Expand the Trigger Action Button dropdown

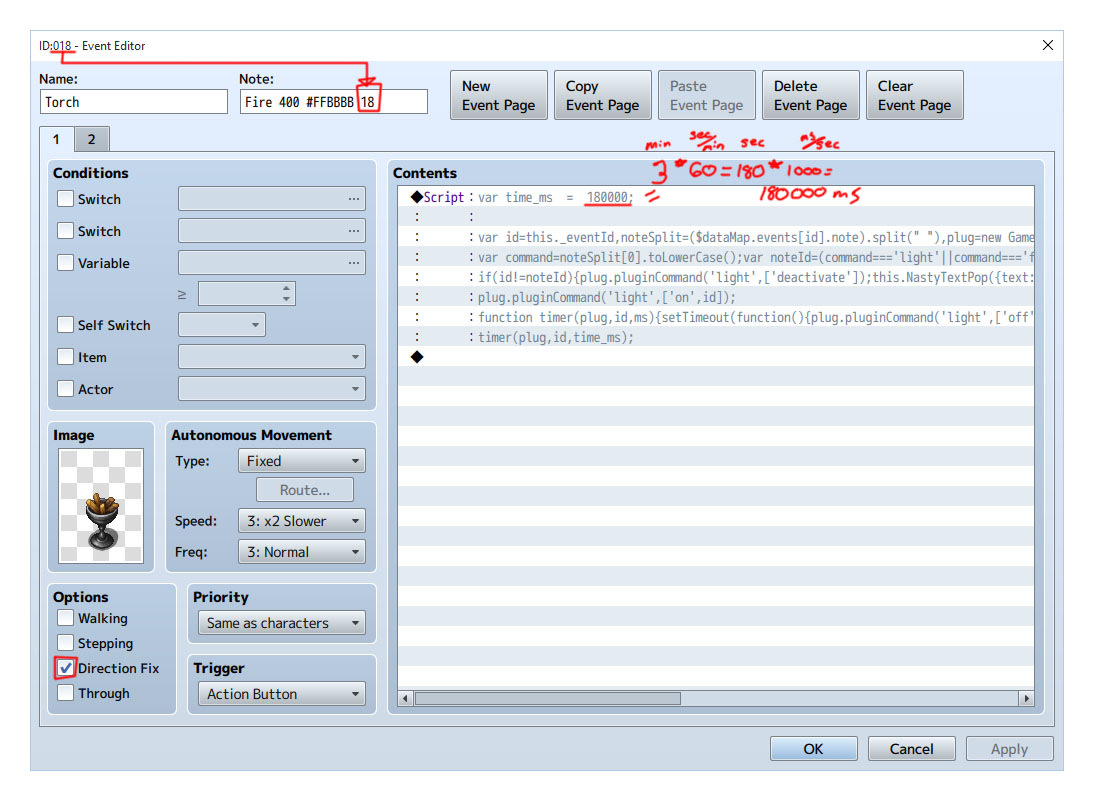282,694
